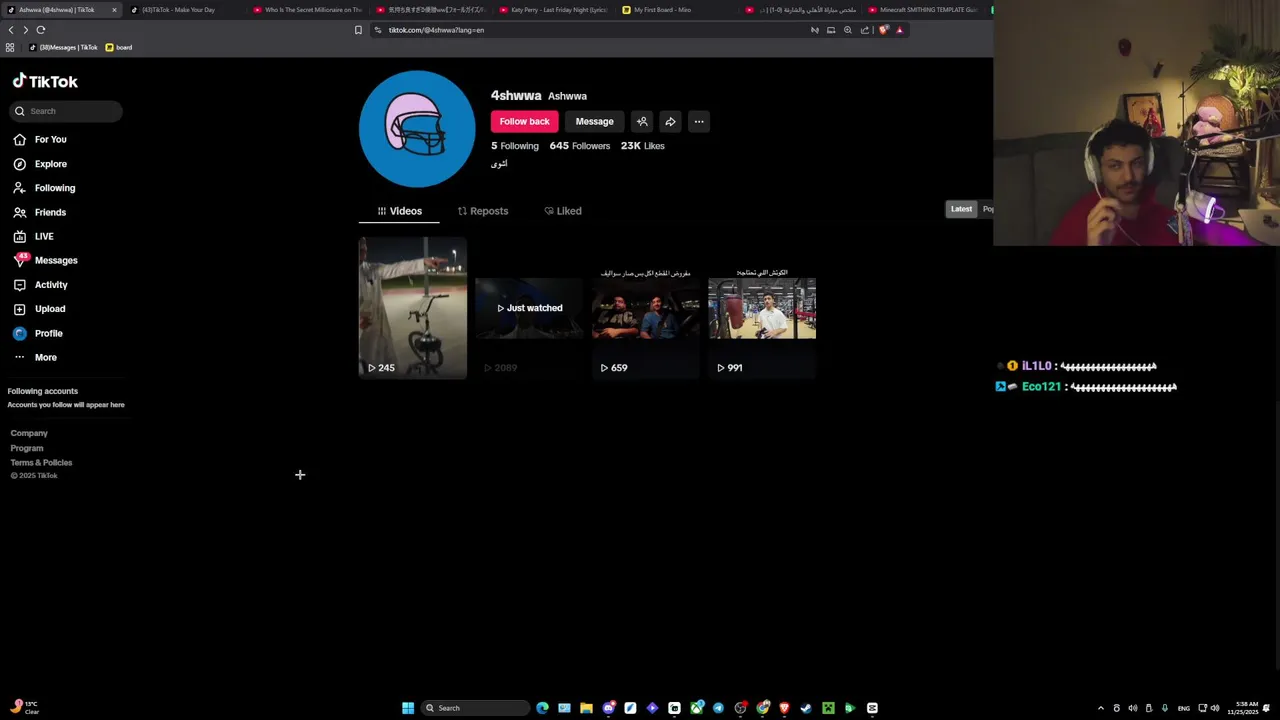Open CapCut from the taskbar
Screen dimensions: 1280x720
(x=872, y=708)
